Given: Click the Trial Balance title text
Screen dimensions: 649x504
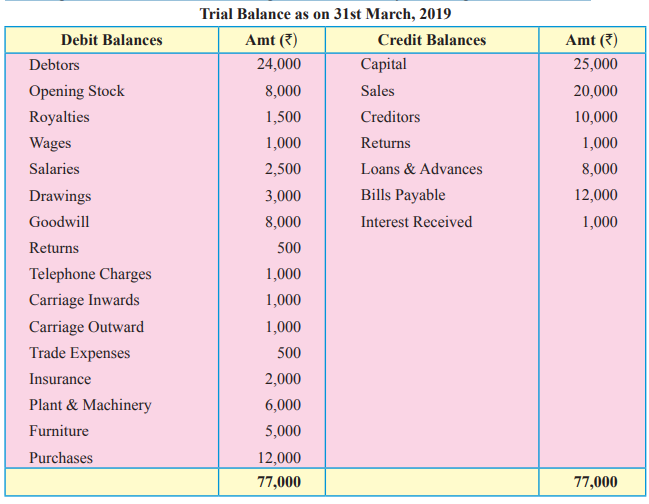Looking at the screenshot, I should click(325, 14).
